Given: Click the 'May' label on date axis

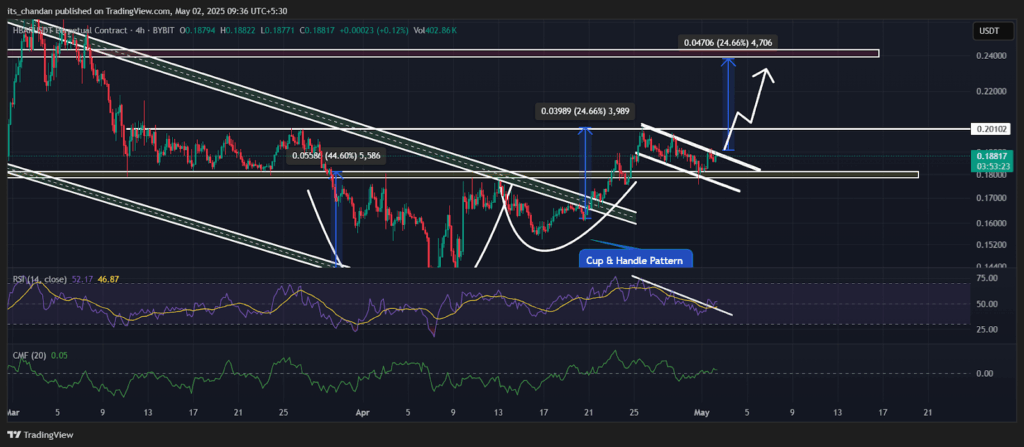Looking at the screenshot, I should coord(702,413).
